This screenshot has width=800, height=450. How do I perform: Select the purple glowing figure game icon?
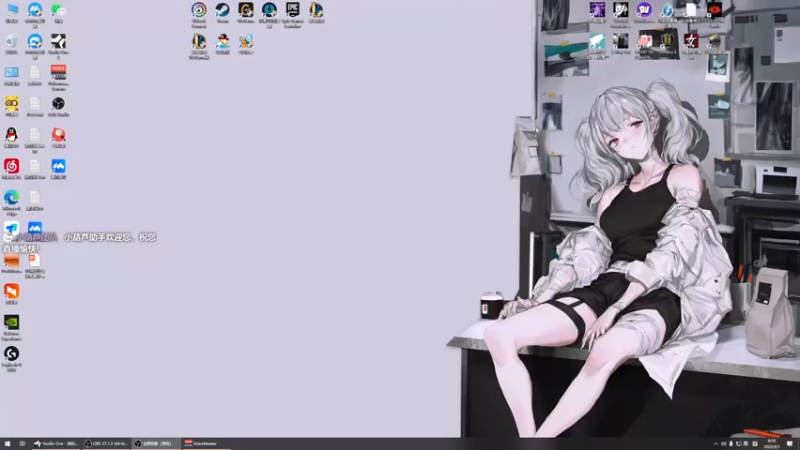click(x=597, y=12)
